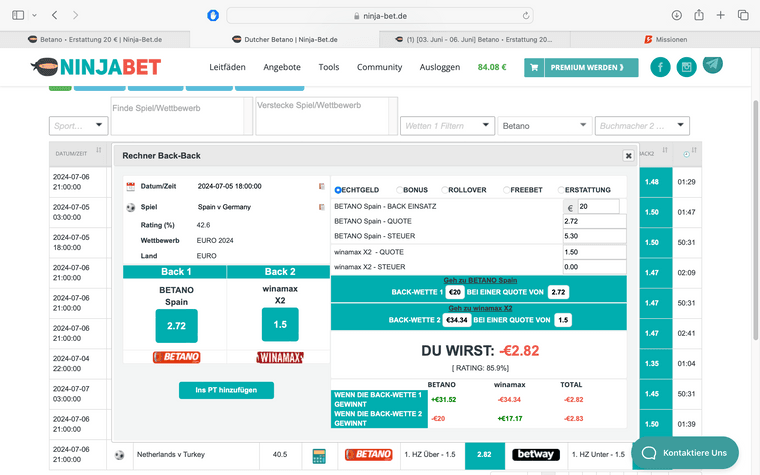Open the Safari downloads icon
Image resolution: width=760 pixels, height=475 pixels.
677,15
